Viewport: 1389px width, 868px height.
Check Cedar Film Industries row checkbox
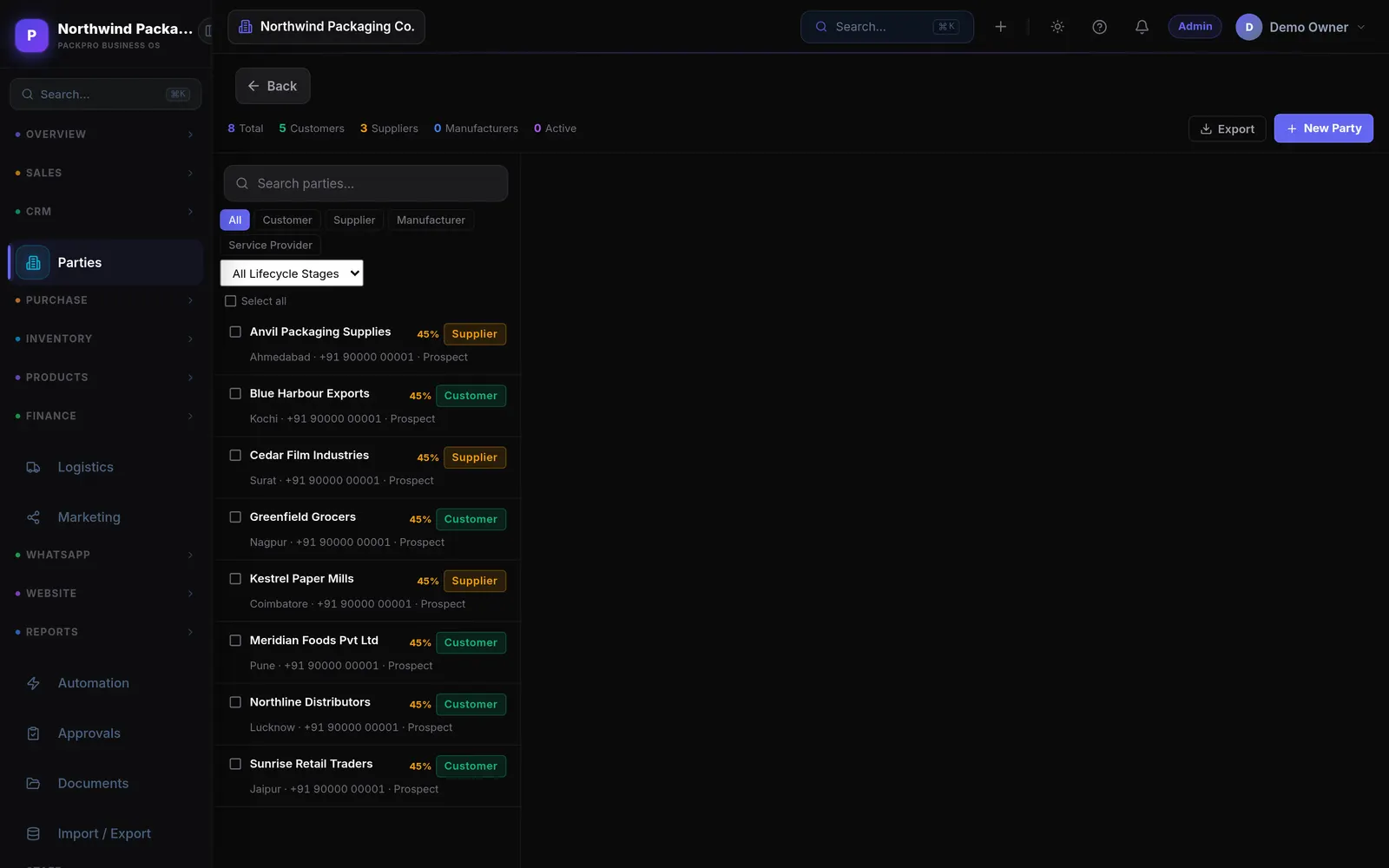point(235,455)
